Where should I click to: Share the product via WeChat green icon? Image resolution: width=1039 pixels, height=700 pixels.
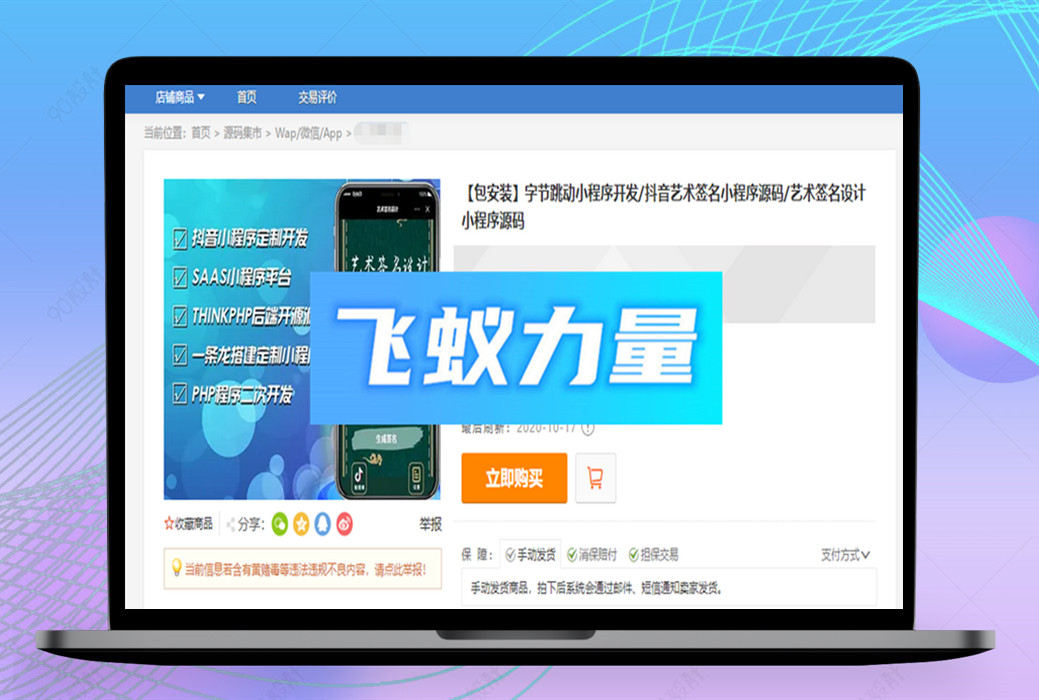(280, 523)
